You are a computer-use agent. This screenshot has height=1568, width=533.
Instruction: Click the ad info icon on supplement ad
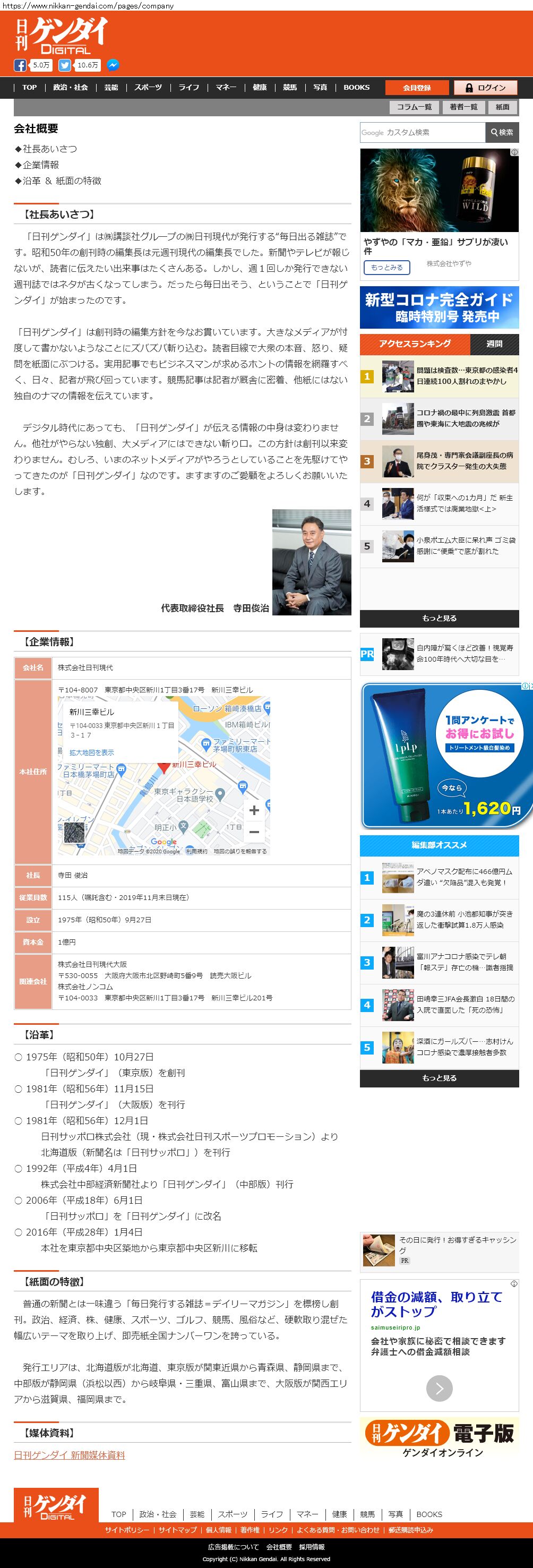point(514,152)
